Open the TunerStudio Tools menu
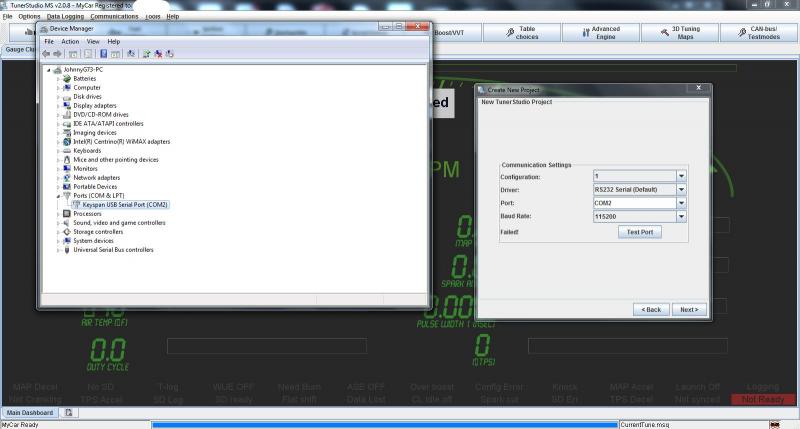 tap(153, 16)
